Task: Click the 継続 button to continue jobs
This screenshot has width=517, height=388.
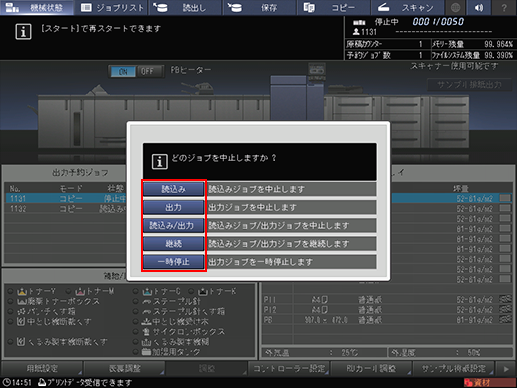Action: click(173, 244)
